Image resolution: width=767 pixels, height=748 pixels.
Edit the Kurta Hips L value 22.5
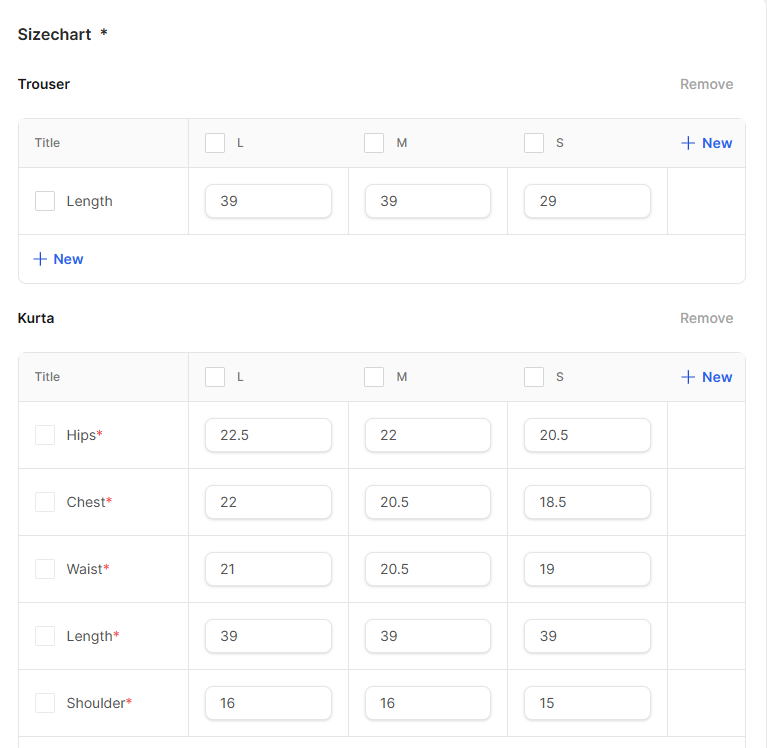268,435
